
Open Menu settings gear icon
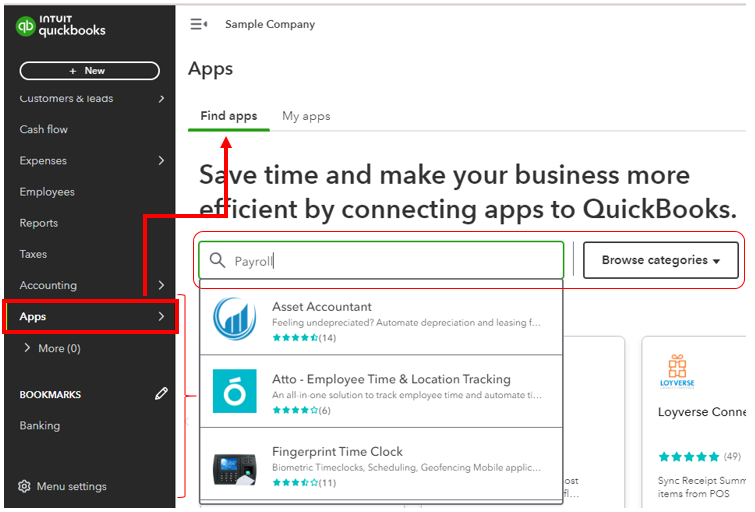(25, 486)
